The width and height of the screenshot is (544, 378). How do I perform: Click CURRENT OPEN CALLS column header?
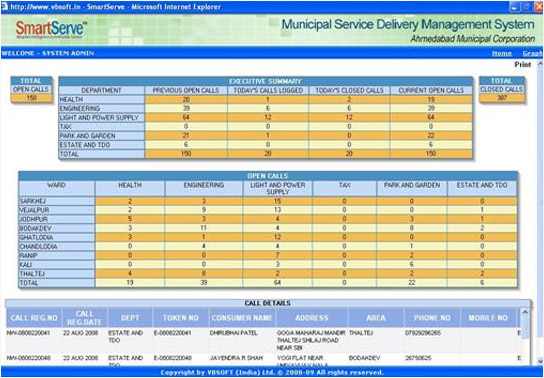pyautogui.click(x=431, y=90)
